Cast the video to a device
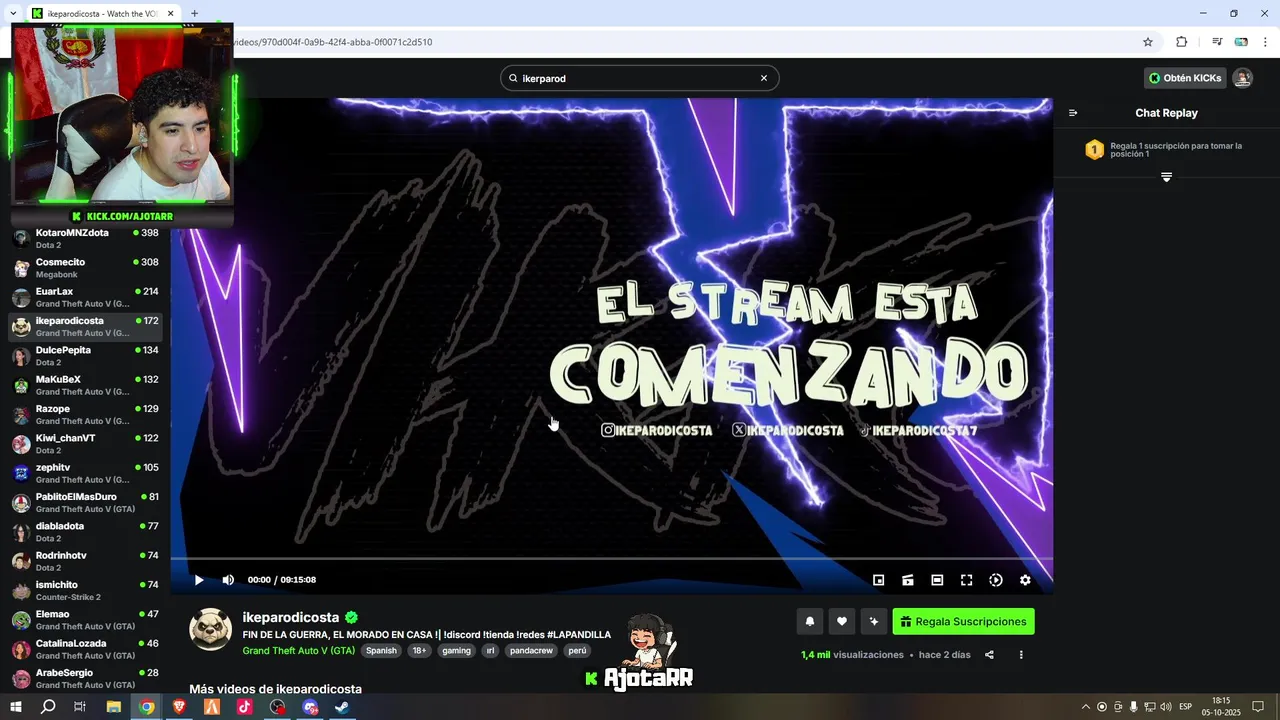 coord(908,580)
